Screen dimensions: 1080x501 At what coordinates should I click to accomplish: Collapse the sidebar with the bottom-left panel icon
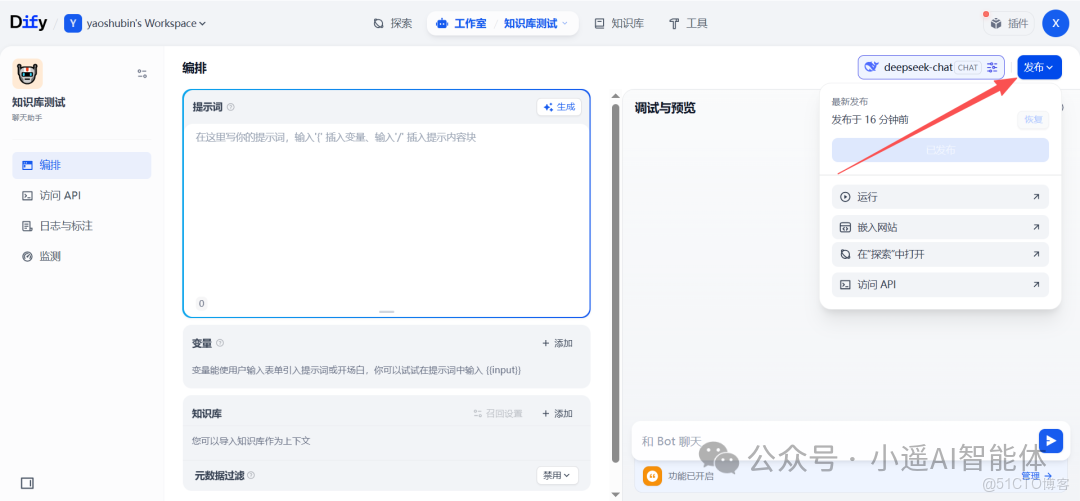click(28, 483)
